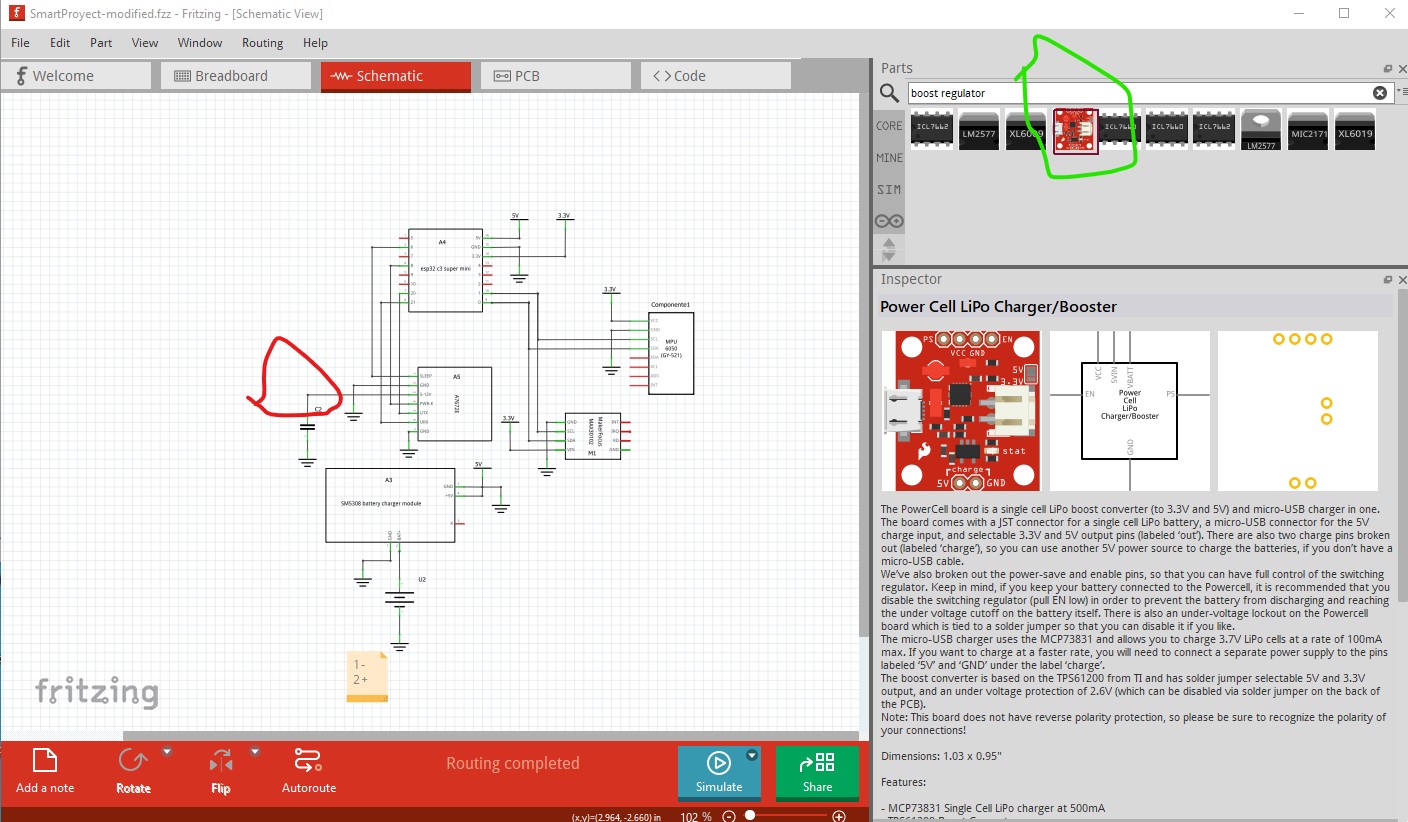Open the CORE parts bin
1408x822 pixels.
[x=889, y=126]
